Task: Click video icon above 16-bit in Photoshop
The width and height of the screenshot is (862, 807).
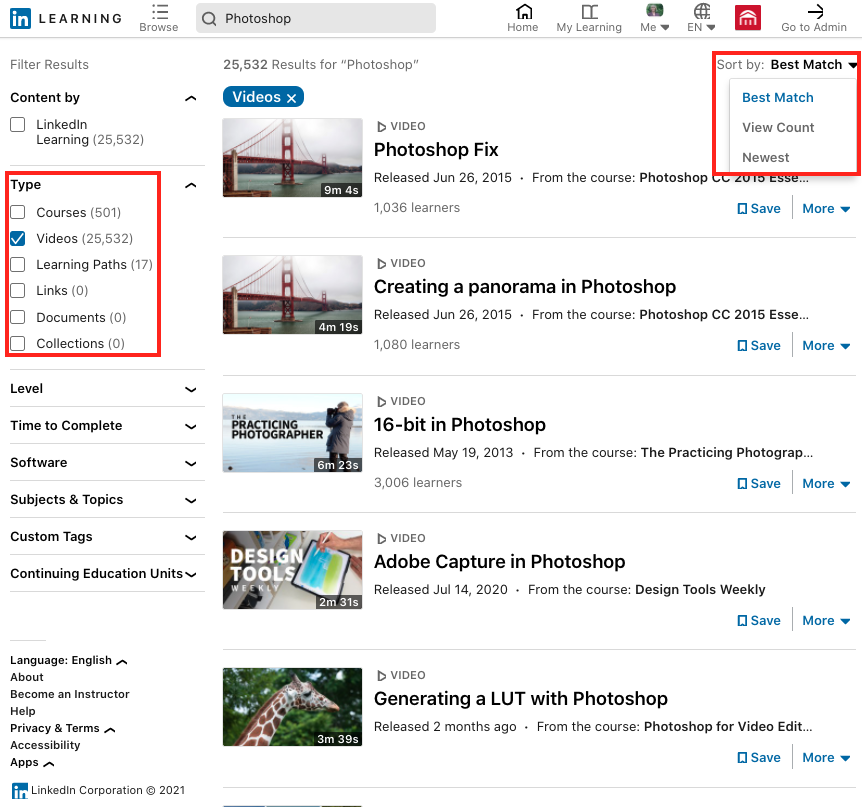Action: coord(381,401)
